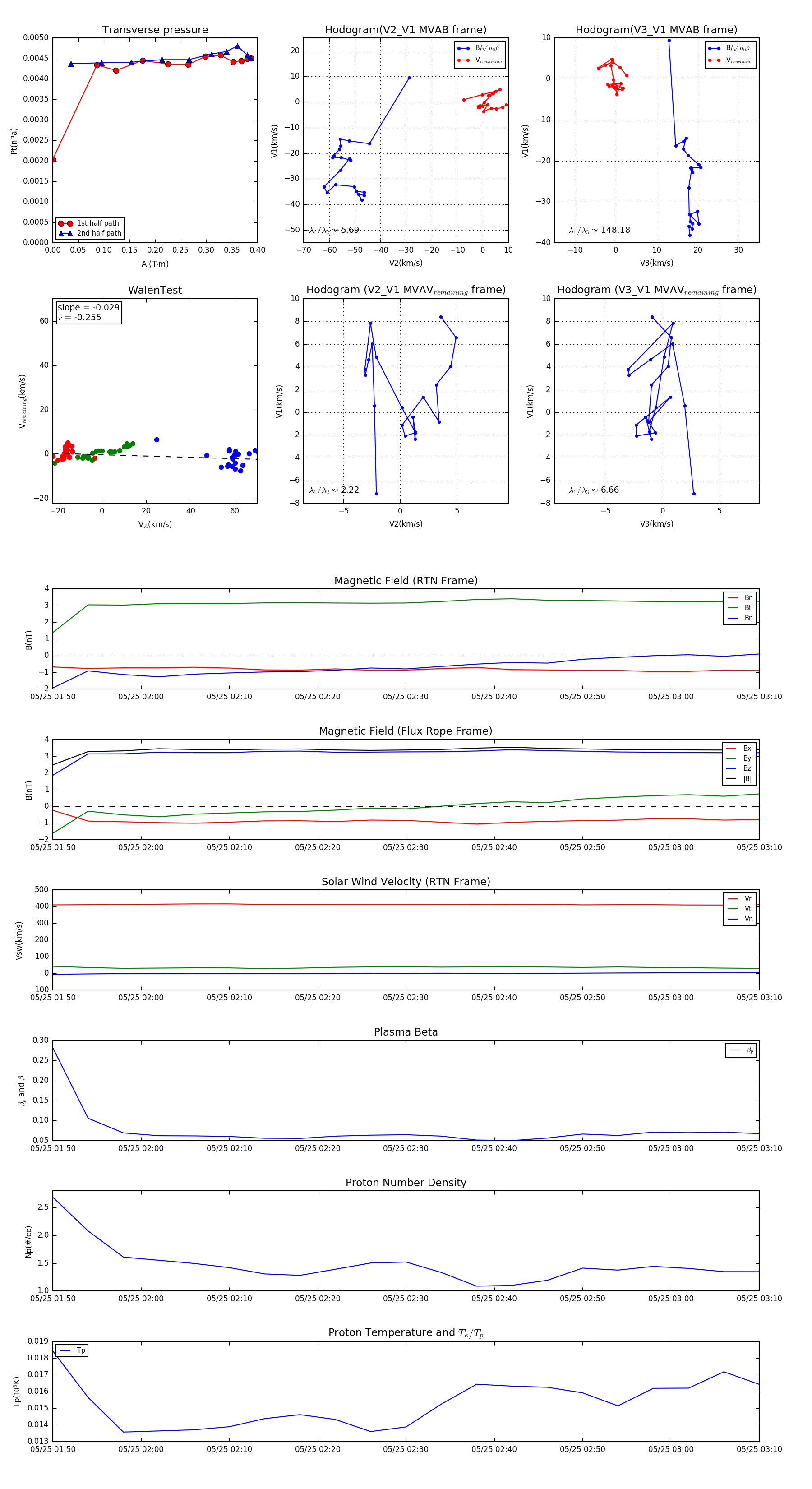Click the 'Hodogram(V3_V1 MVAB frame)' title
This screenshot has height=1489, width=812.
[656, 30]
